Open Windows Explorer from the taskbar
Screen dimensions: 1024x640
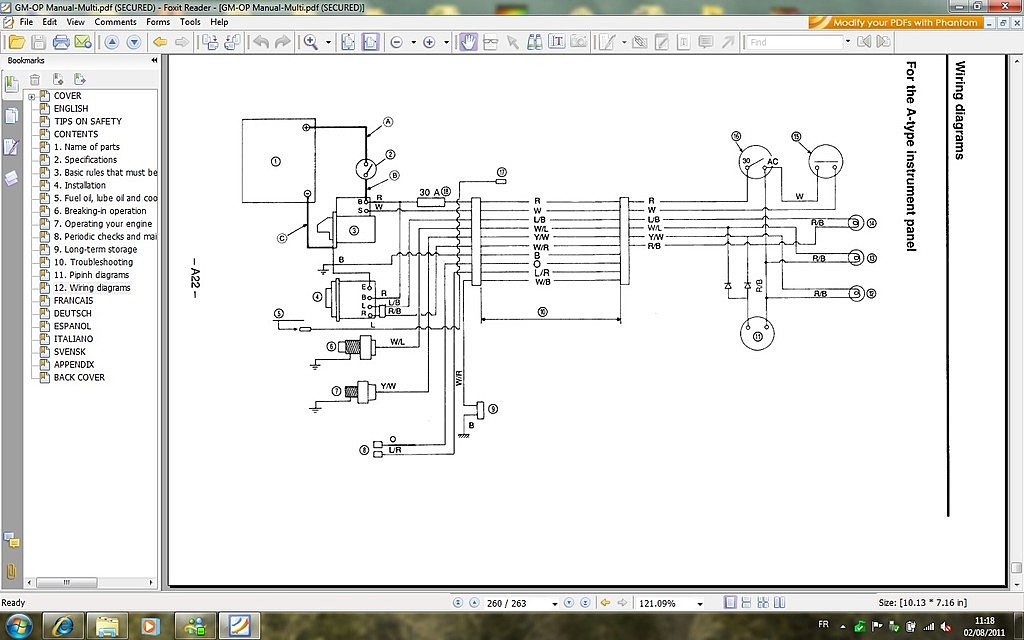[107, 626]
